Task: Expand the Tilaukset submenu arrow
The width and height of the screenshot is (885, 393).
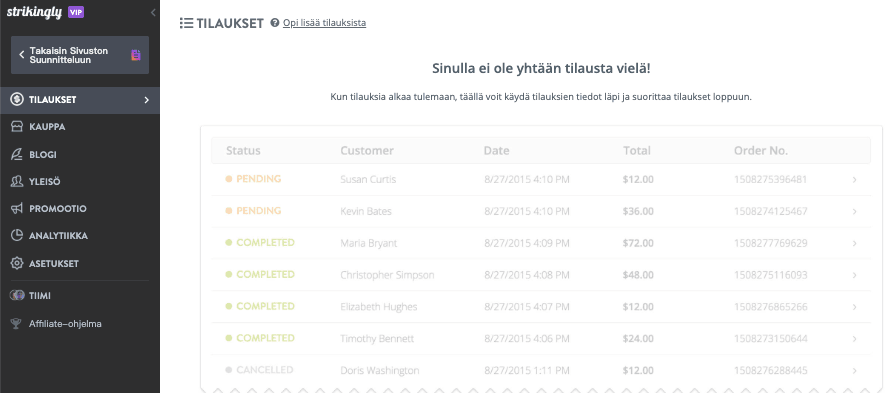Action: click(147, 100)
